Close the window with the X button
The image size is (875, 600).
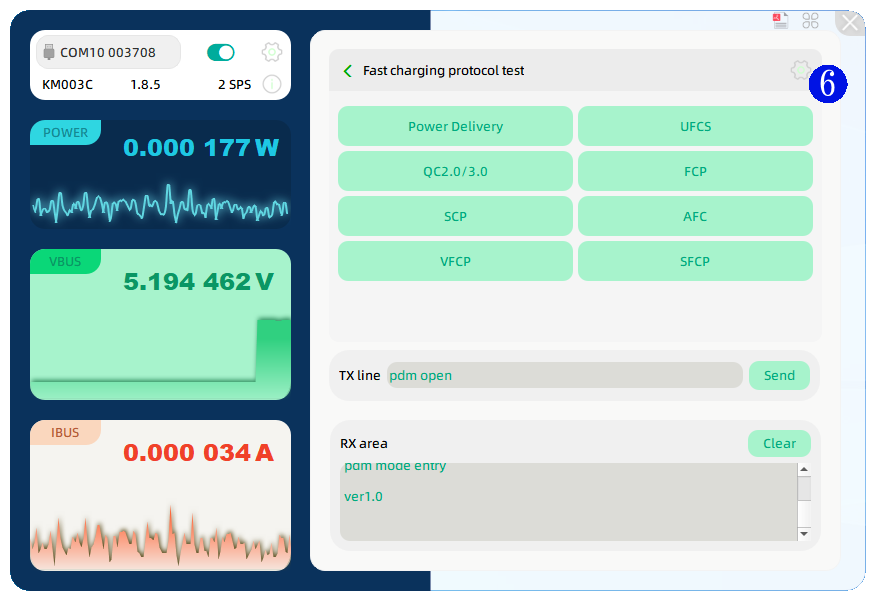click(x=850, y=23)
